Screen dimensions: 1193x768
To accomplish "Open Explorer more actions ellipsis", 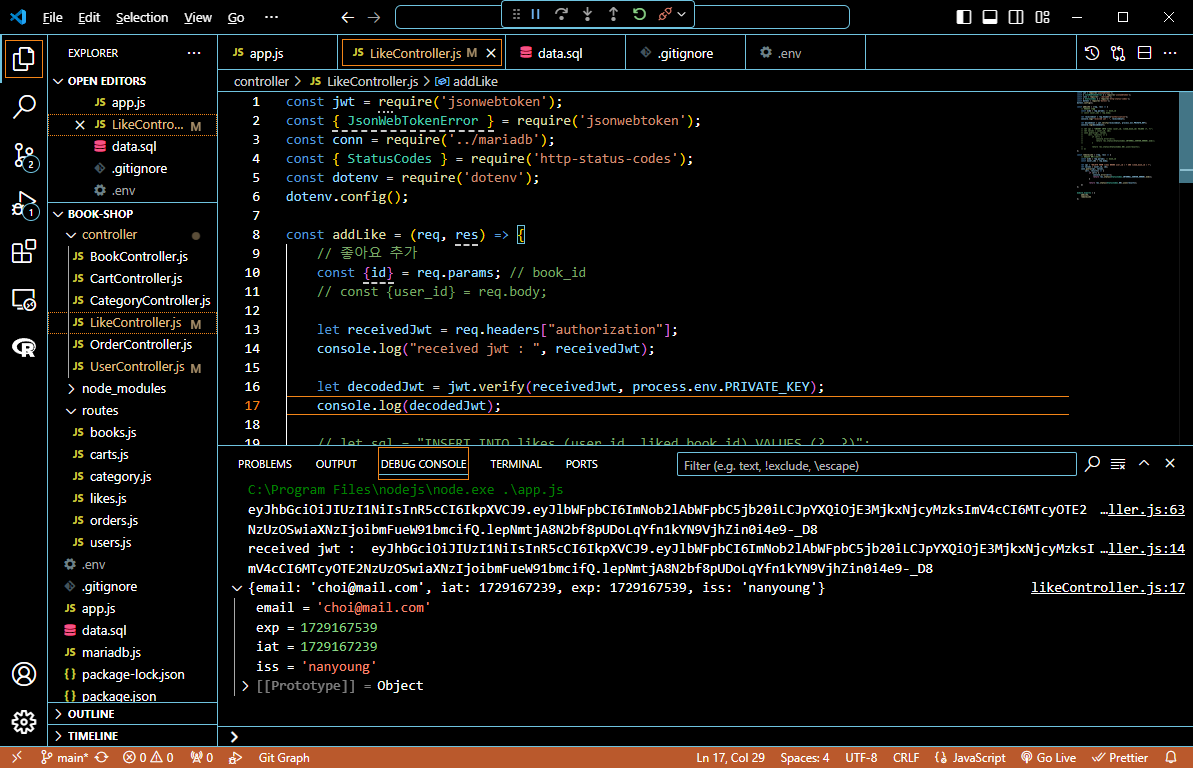I will point(194,53).
